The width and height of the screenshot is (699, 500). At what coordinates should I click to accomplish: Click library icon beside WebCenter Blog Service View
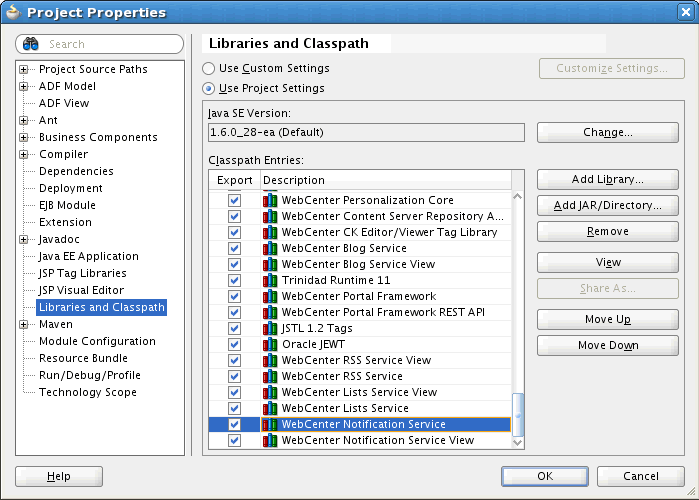(x=270, y=264)
